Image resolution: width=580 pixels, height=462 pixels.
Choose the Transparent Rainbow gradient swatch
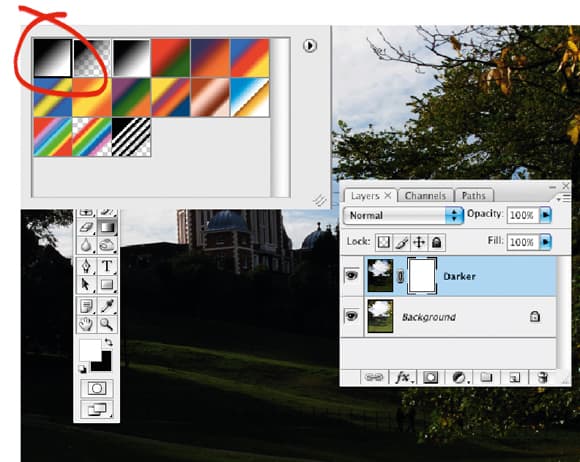click(x=92, y=137)
